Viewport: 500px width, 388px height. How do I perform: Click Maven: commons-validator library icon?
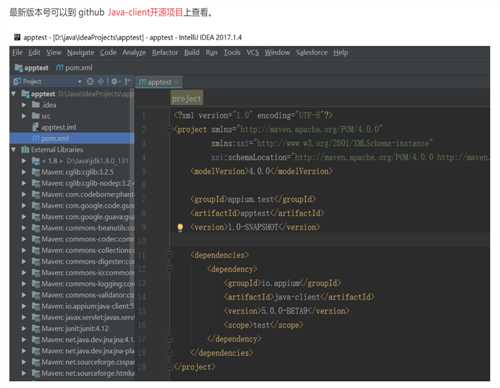pos(36,295)
